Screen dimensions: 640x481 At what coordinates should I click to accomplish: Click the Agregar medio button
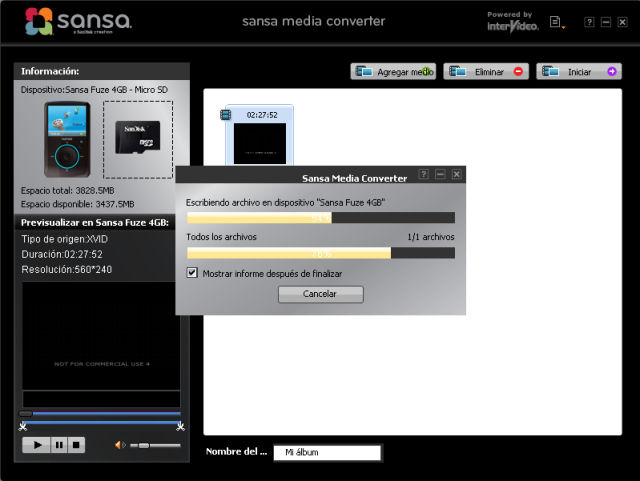click(x=393, y=71)
